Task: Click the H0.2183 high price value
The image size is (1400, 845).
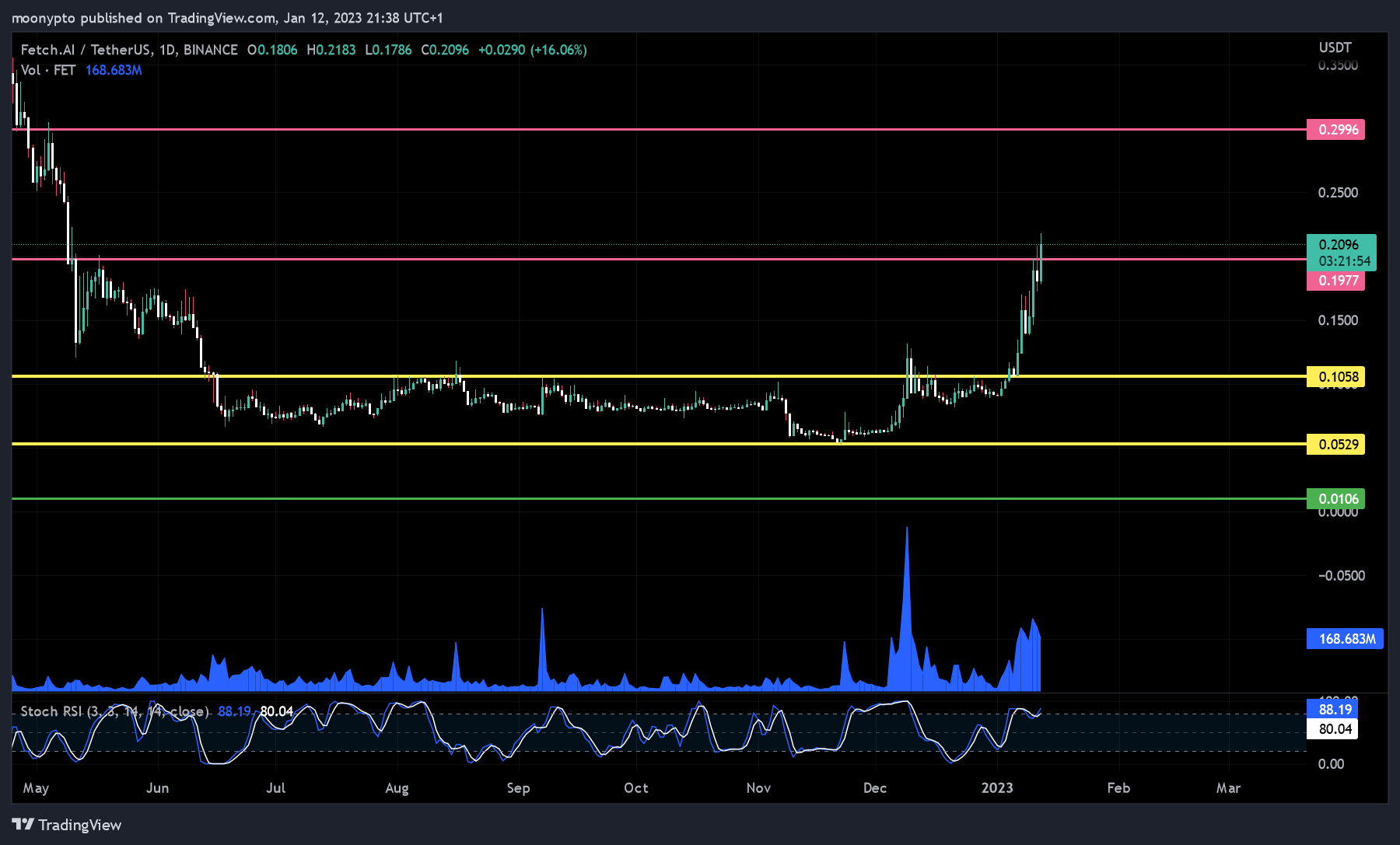Action: [x=331, y=50]
